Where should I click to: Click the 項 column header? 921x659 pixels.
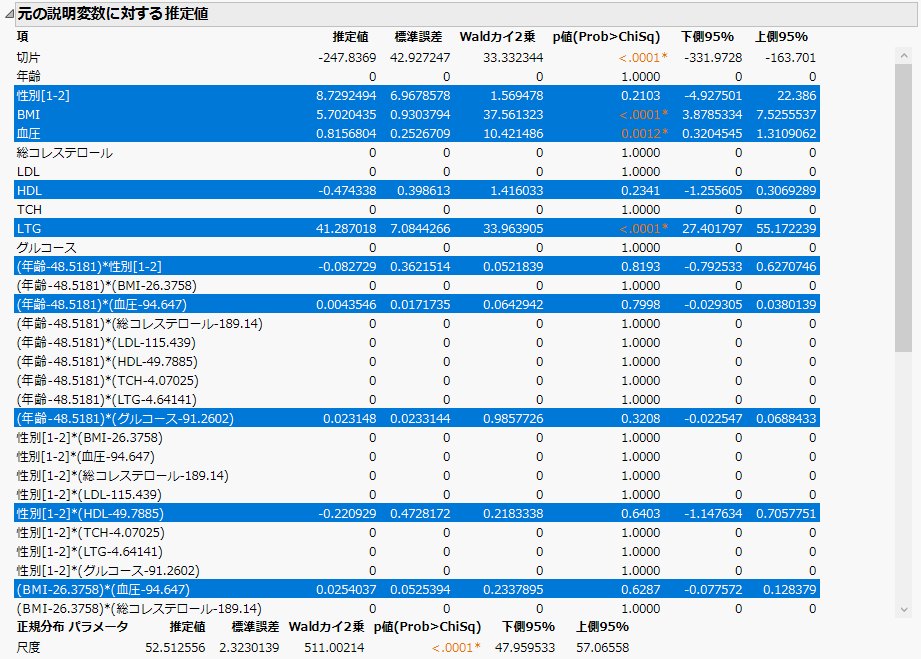pos(22,36)
